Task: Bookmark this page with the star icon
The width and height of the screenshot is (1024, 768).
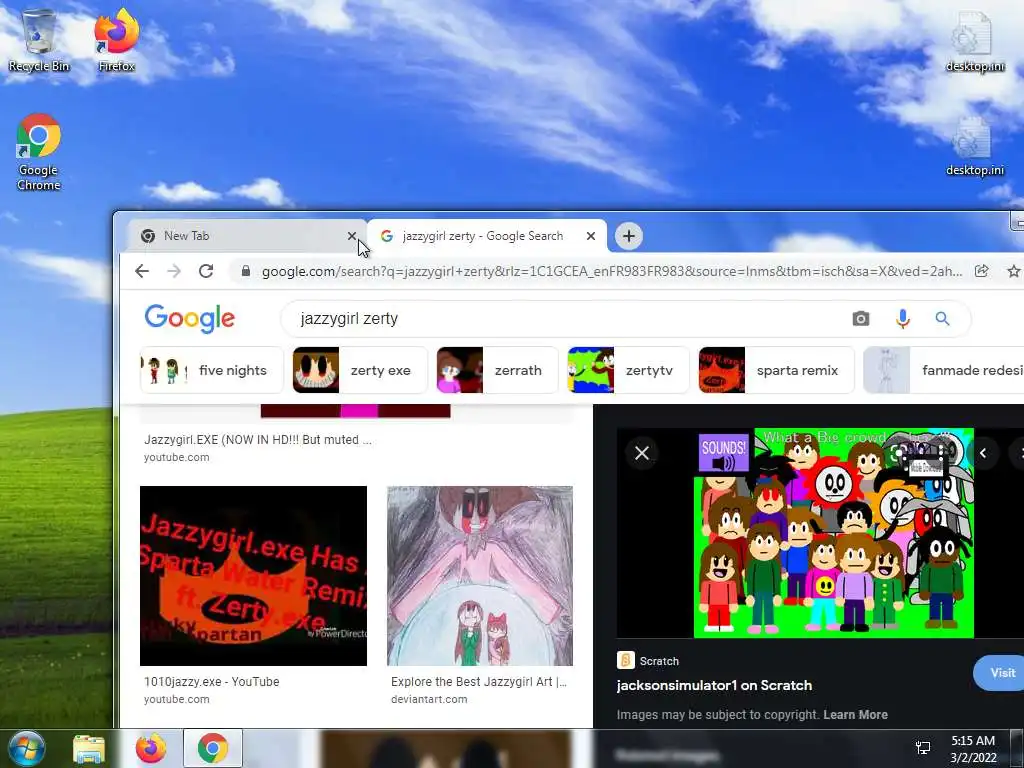Action: 1014,271
